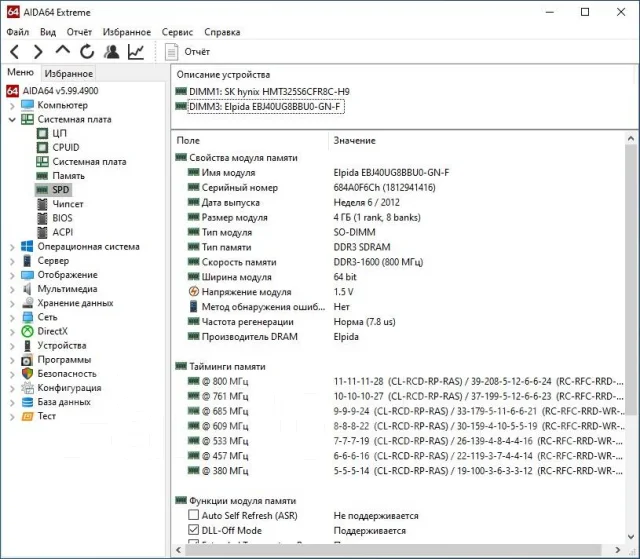Expand the Компьютер node
The width and height of the screenshot is (640, 559).
tap(12, 106)
